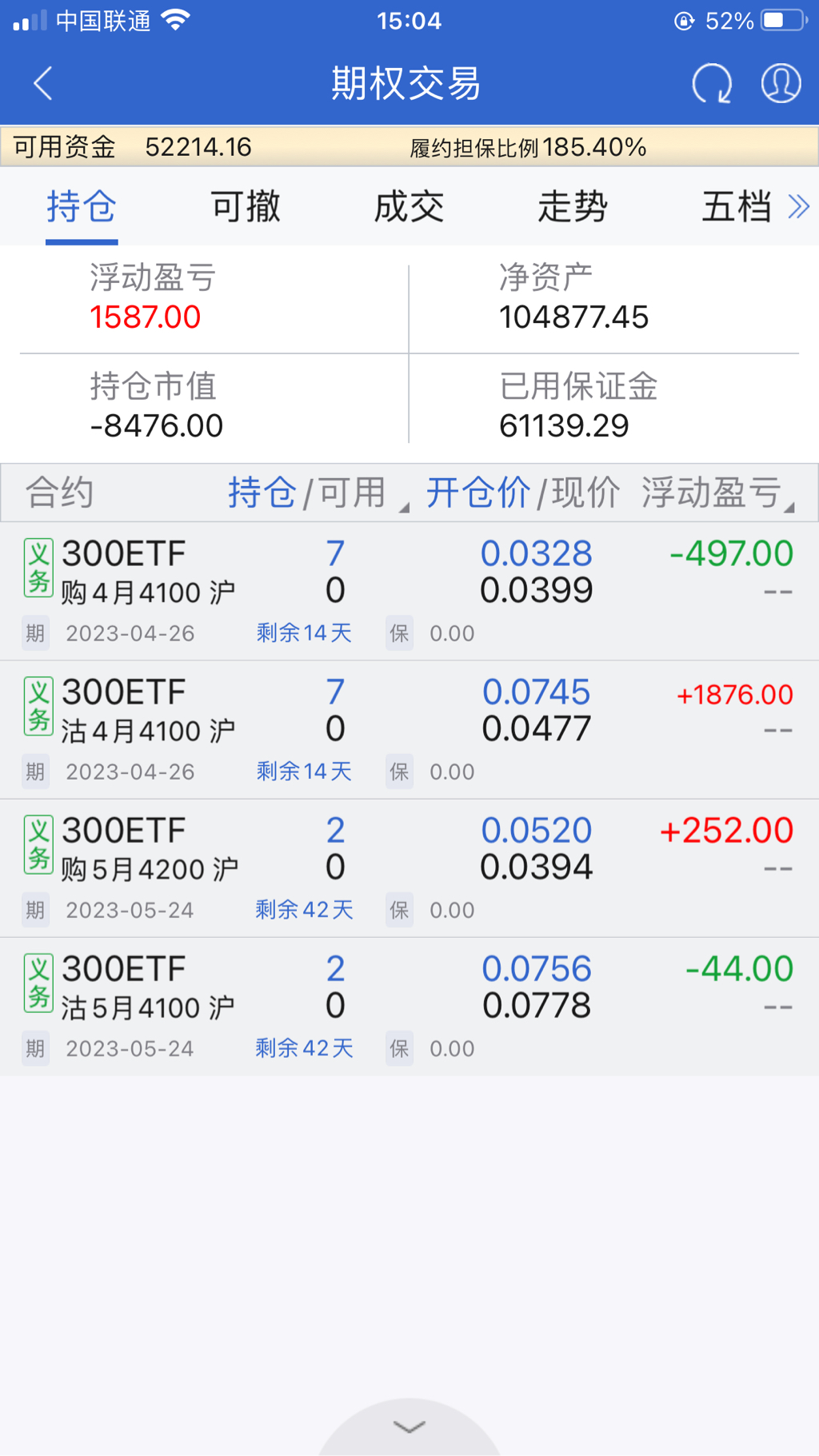Screen dimensions: 819x1456
Task: Tap the back arrow icon
Action: pos(43,83)
